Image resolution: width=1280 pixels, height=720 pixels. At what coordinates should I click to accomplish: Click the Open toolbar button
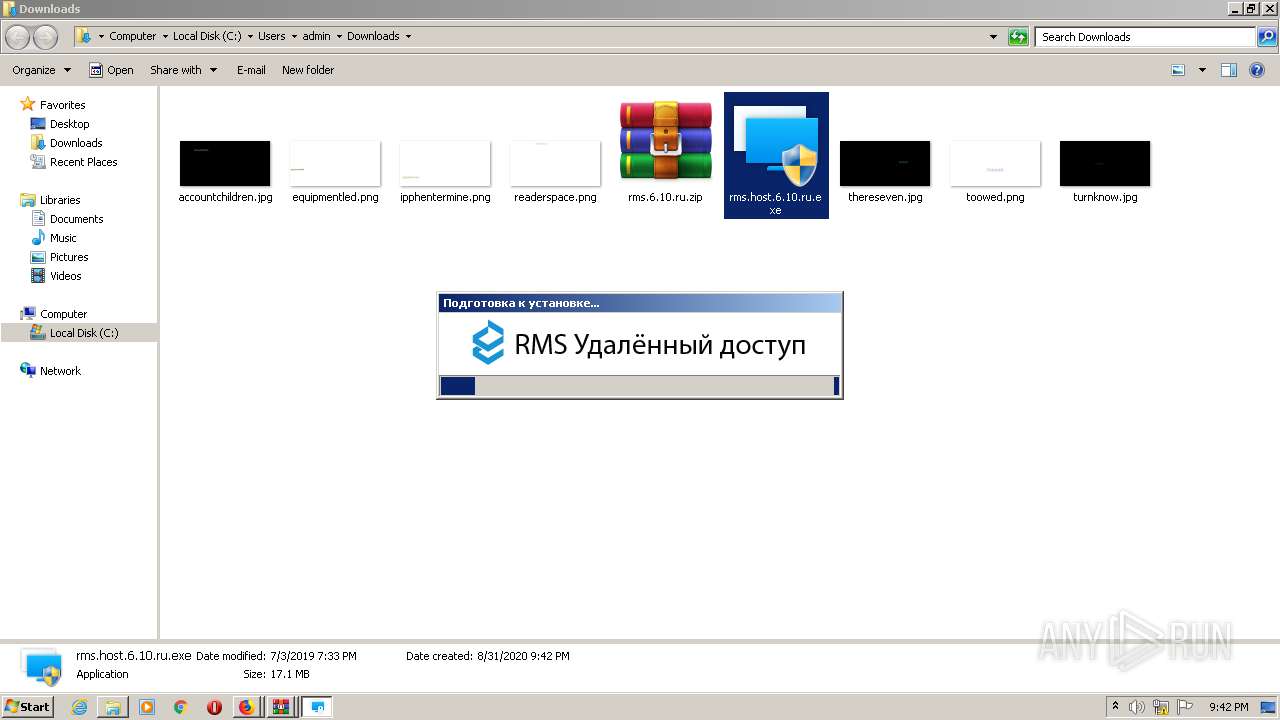(x=111, y=70)
